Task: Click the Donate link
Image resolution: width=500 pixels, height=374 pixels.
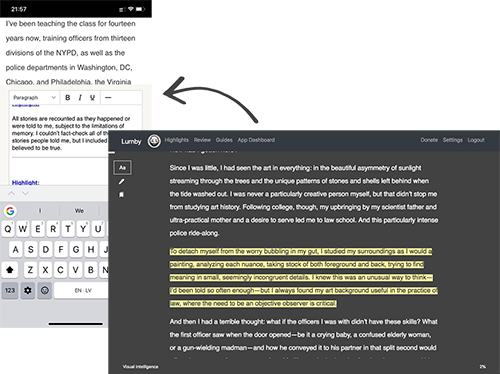Action: (429, 140)
